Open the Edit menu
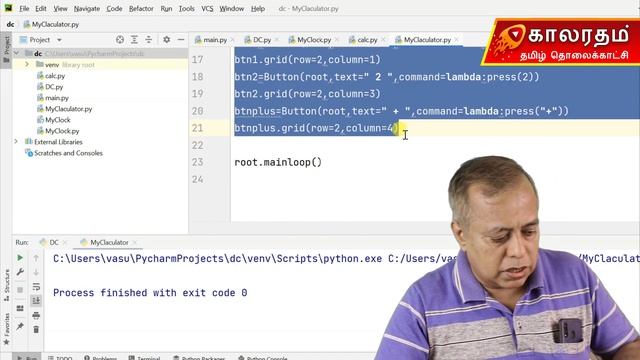The width and height of the screenshot is (640, 360). click(41, 8)
